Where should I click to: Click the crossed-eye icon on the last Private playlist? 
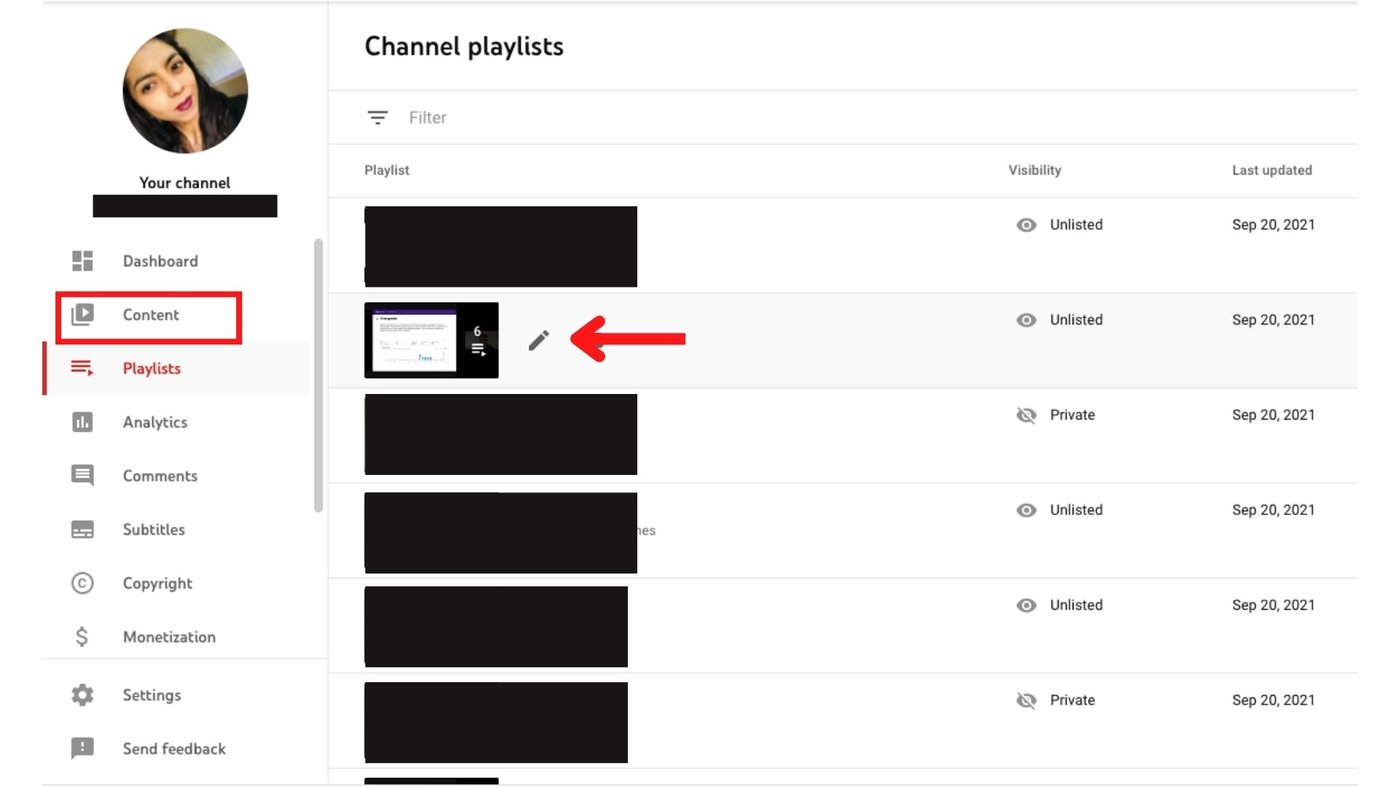tap(1026, 700)
